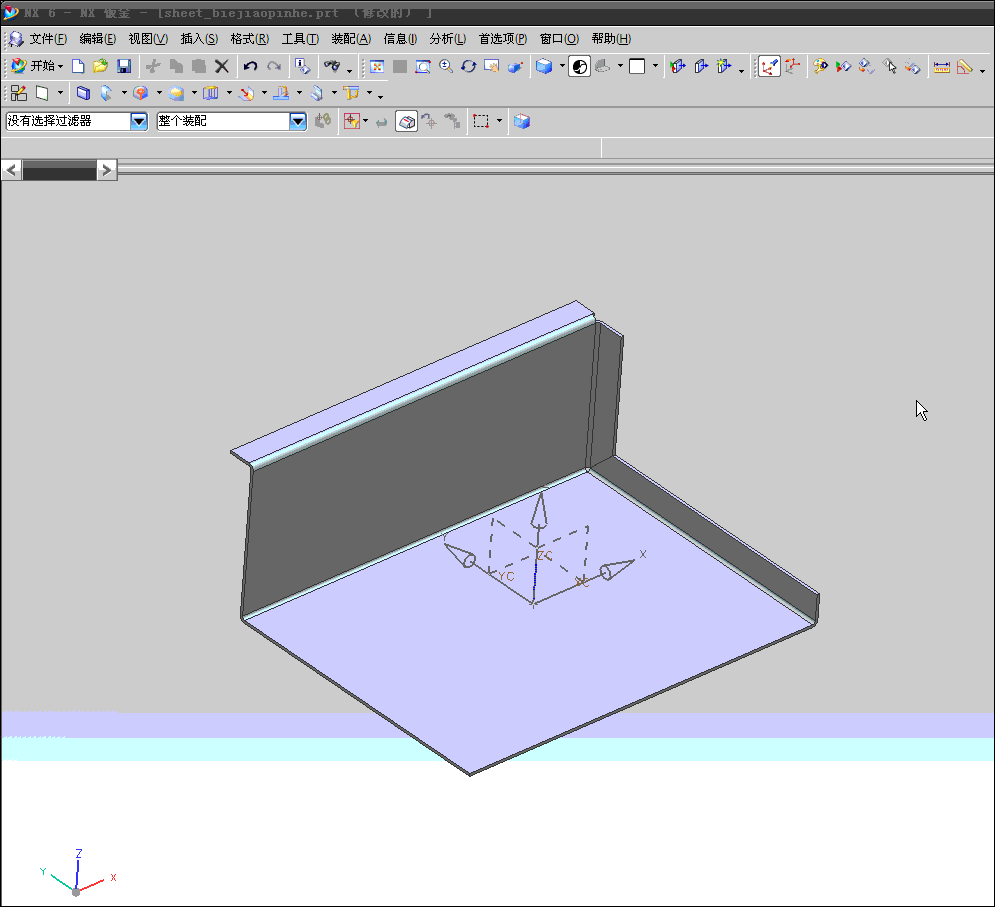Click the red corner feature icon
The width and height of the screenshot is (995, 907).
pos(141,93)
